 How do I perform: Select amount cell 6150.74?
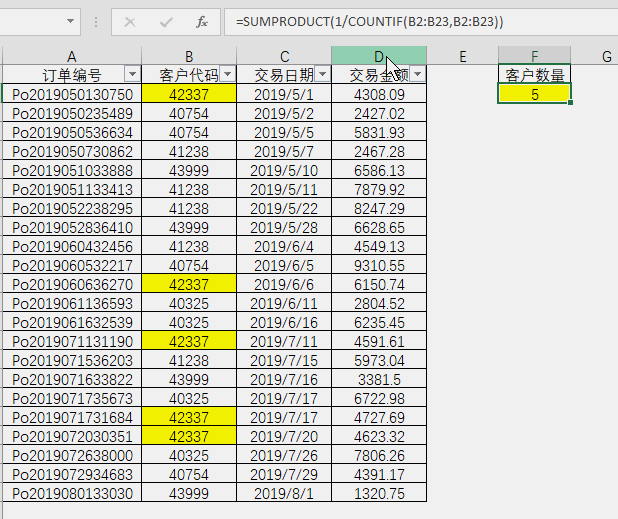379,285
